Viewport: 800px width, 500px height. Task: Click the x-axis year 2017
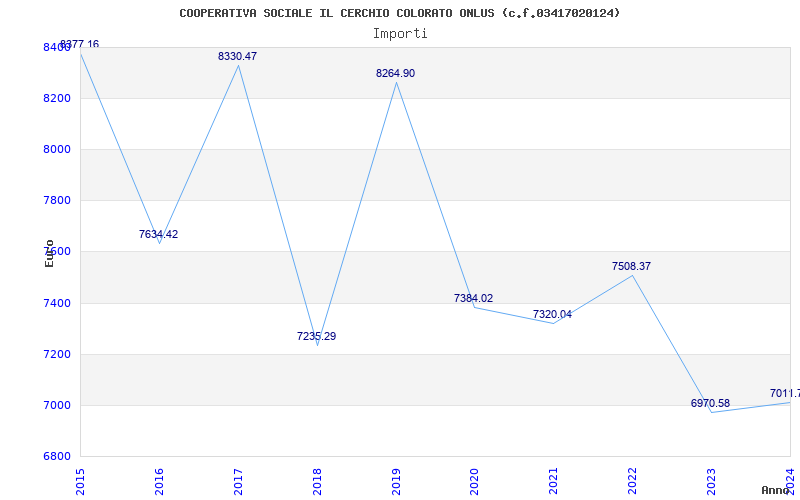coord(238,482)
